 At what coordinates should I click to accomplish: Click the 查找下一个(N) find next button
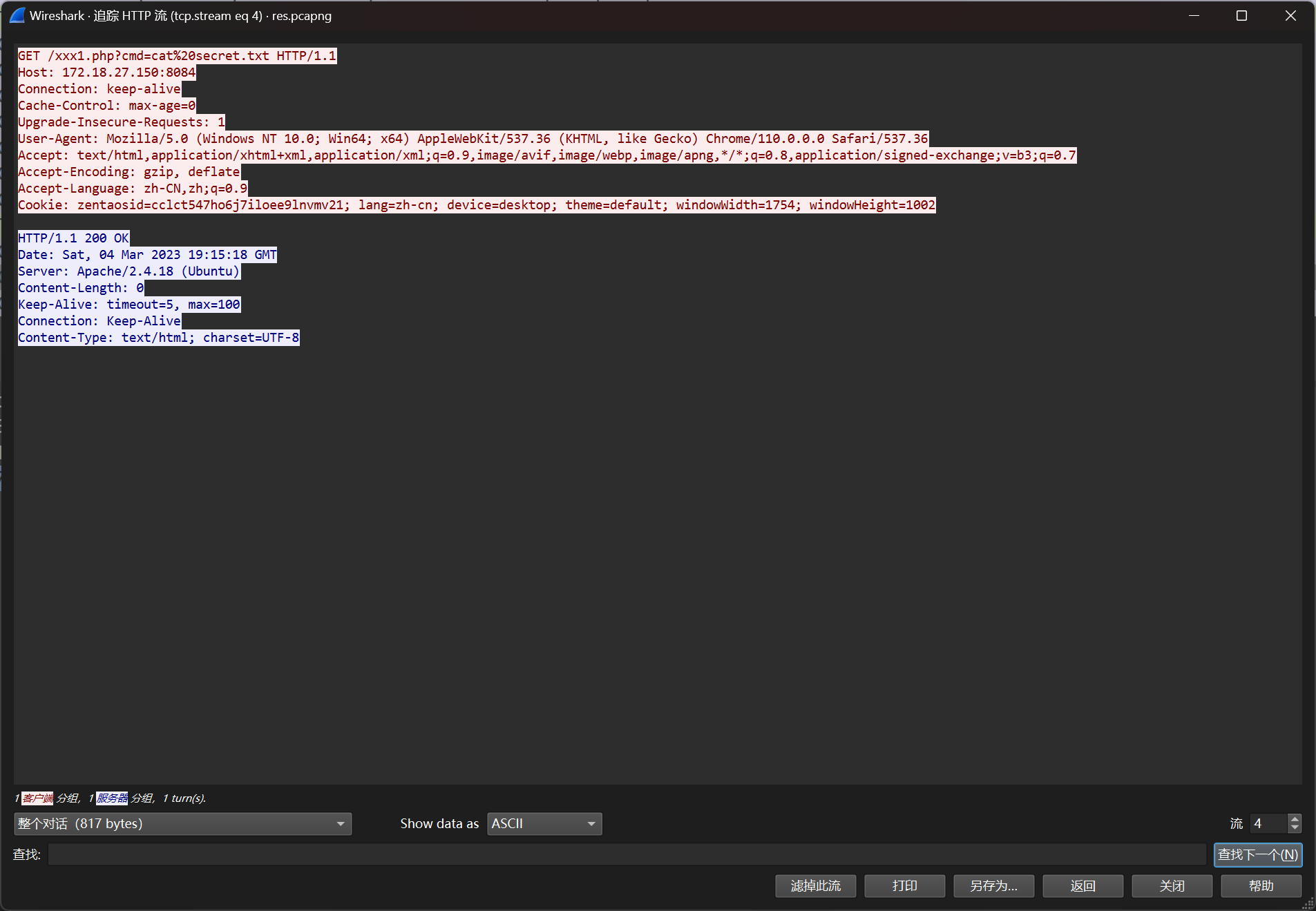[1258, 854]
